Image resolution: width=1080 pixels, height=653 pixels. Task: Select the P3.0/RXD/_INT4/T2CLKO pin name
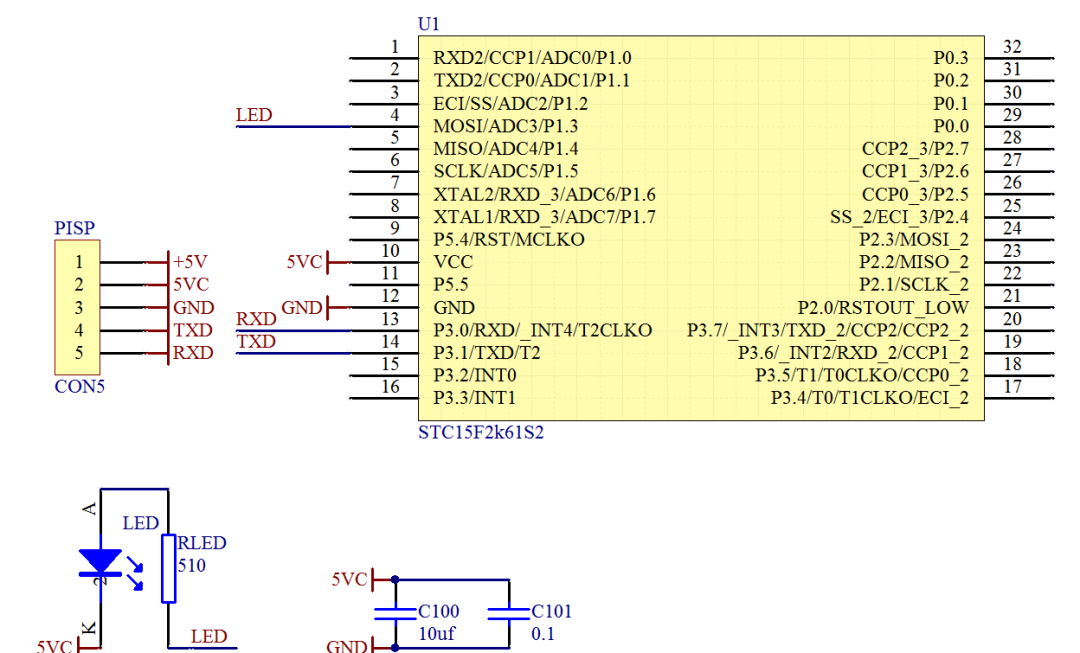[x=543, y=330]
